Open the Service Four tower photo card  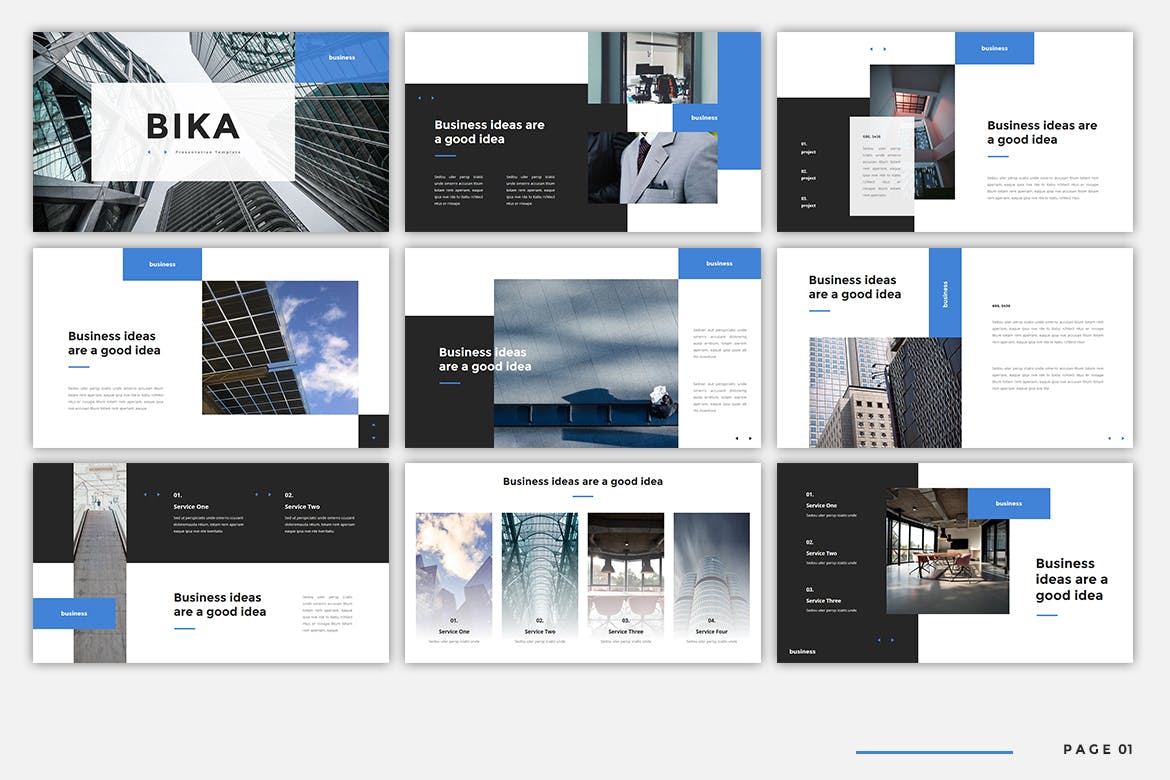(x=711, y=574)
